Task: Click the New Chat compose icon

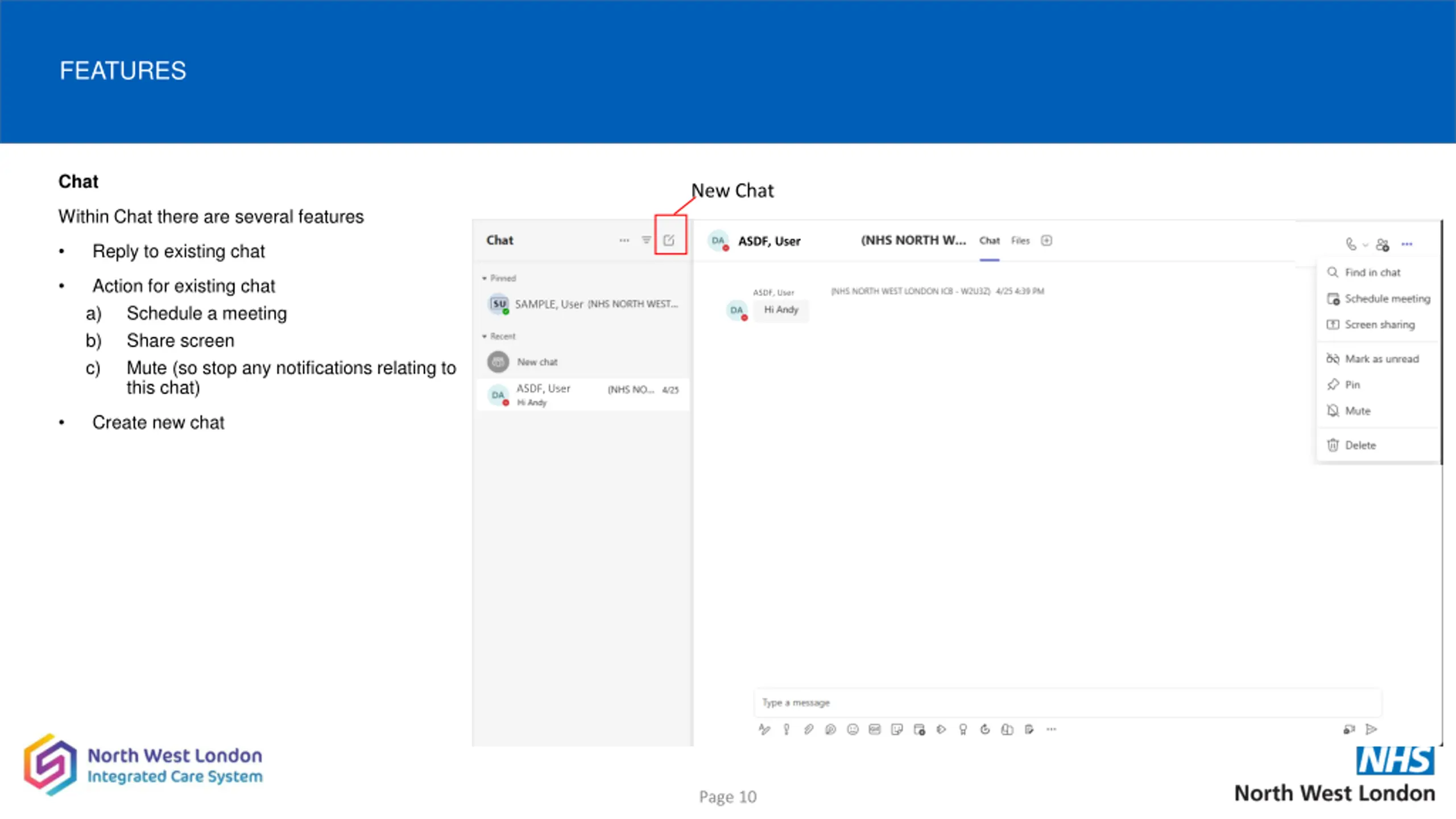Action: tap(669, 240)
